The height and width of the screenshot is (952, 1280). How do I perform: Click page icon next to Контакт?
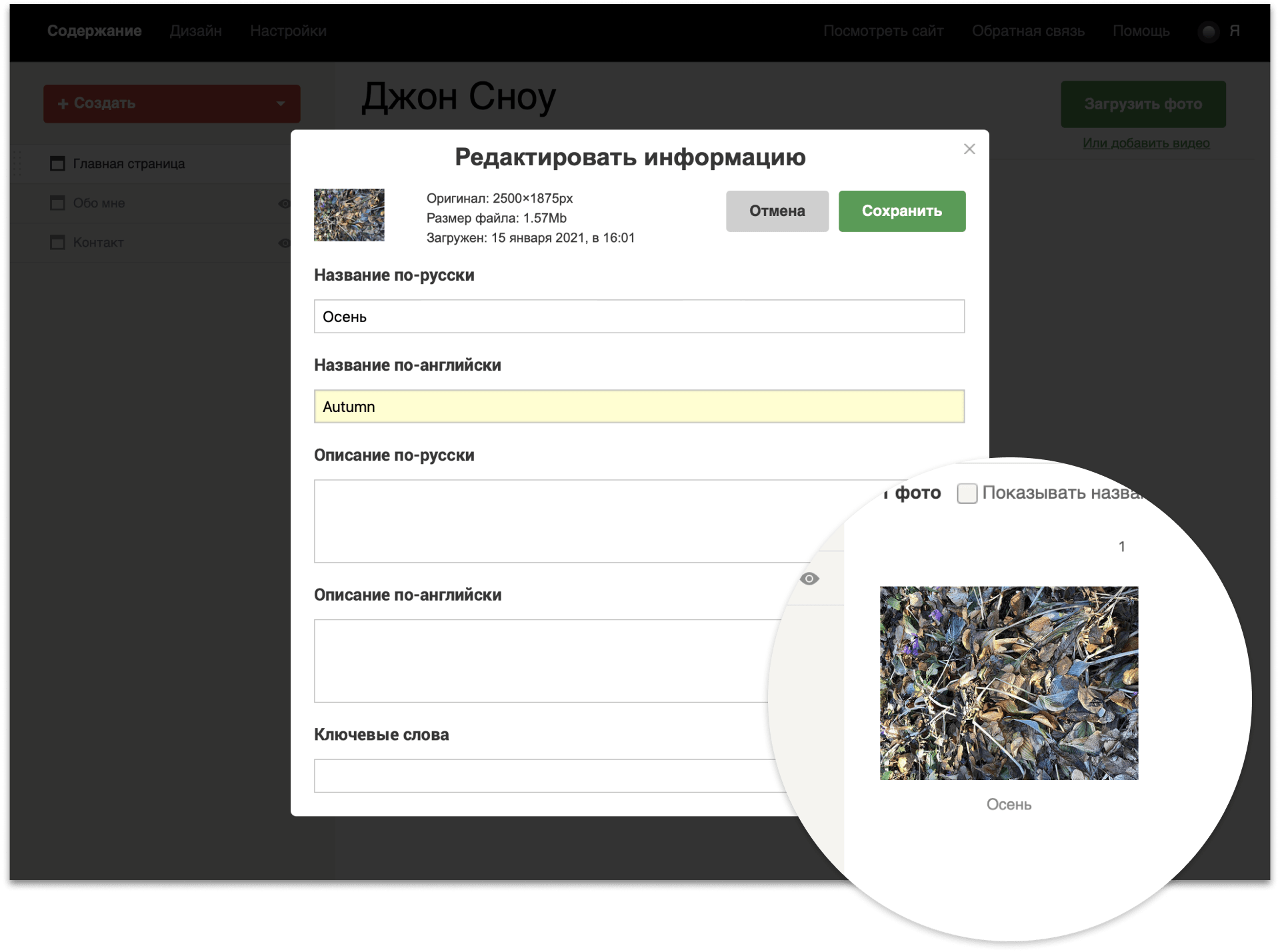coord(58,242)
